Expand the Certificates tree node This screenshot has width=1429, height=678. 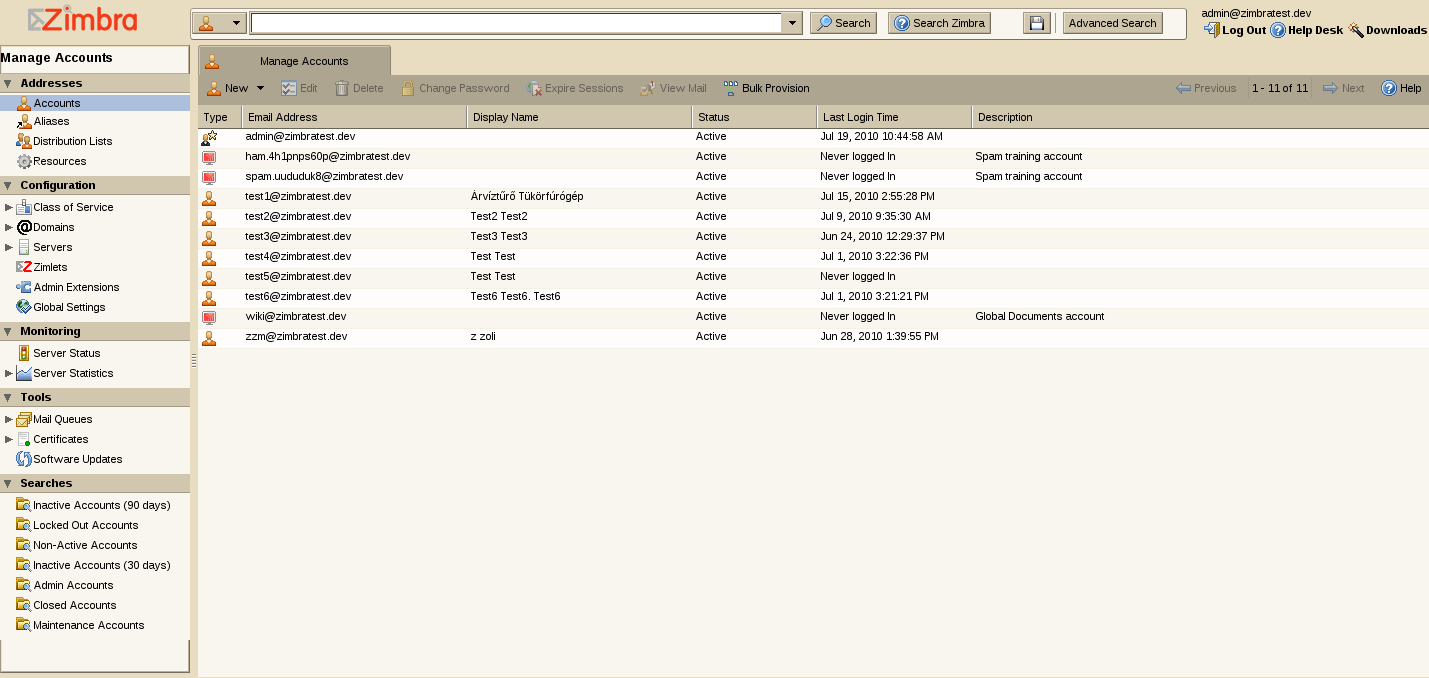point(9,439)
